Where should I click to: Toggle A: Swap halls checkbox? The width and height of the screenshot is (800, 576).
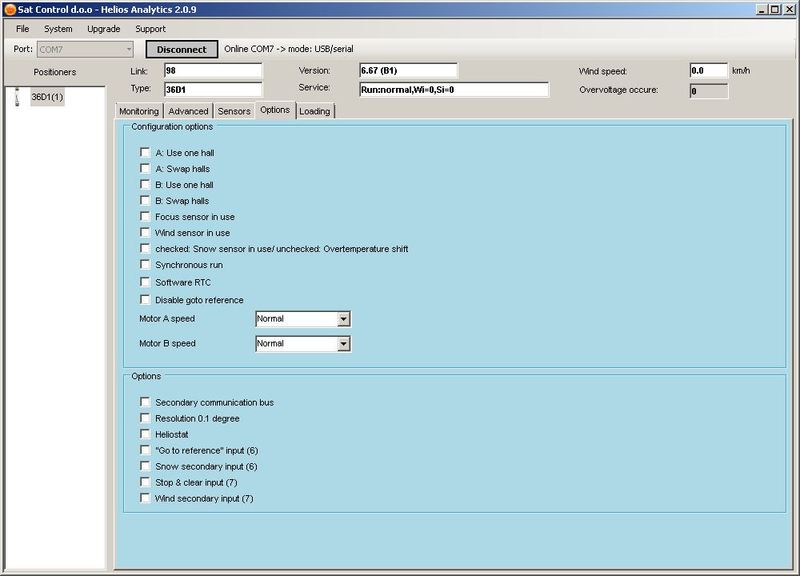pyautogui.click(x=145, y=168)
